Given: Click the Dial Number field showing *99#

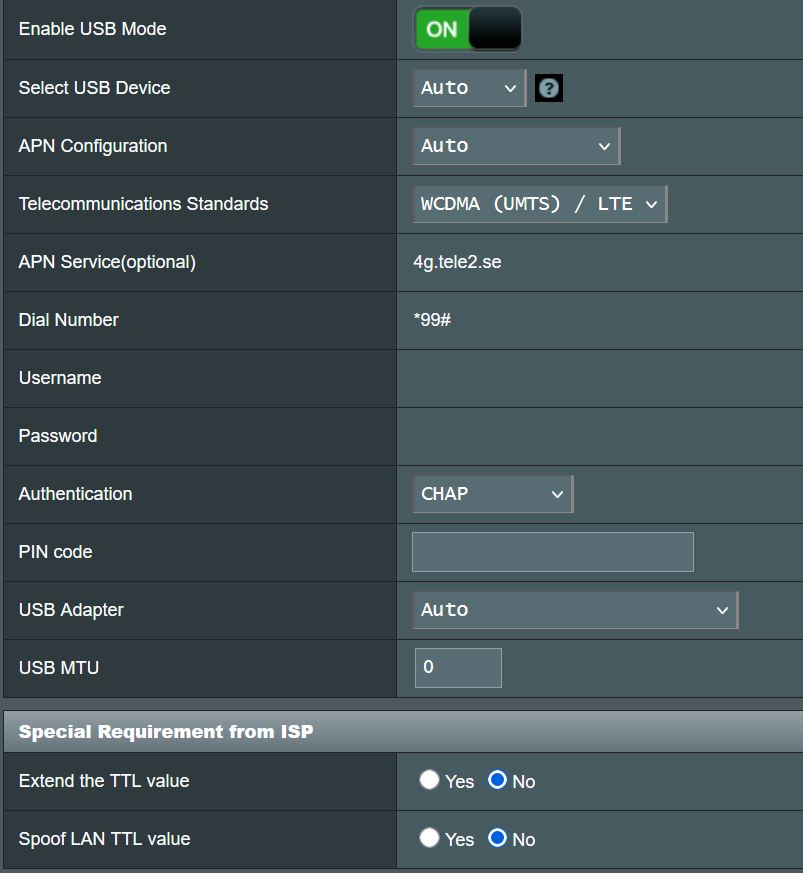Looking at the screenshot, I should pyautogui.click(x=432, y=320).
